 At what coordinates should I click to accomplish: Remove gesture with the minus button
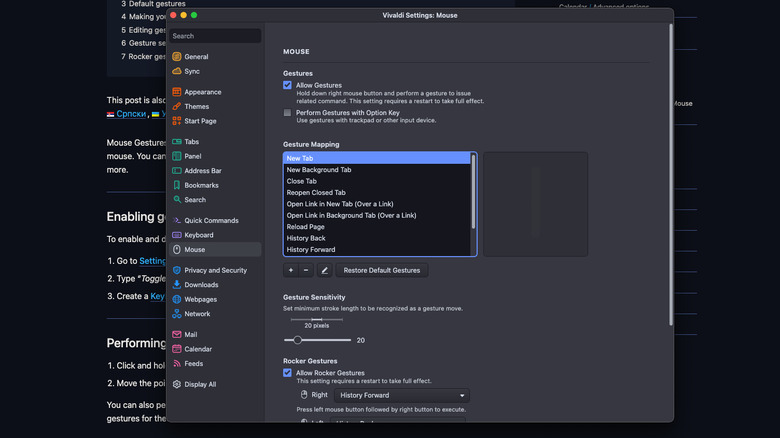click(306, 270)
